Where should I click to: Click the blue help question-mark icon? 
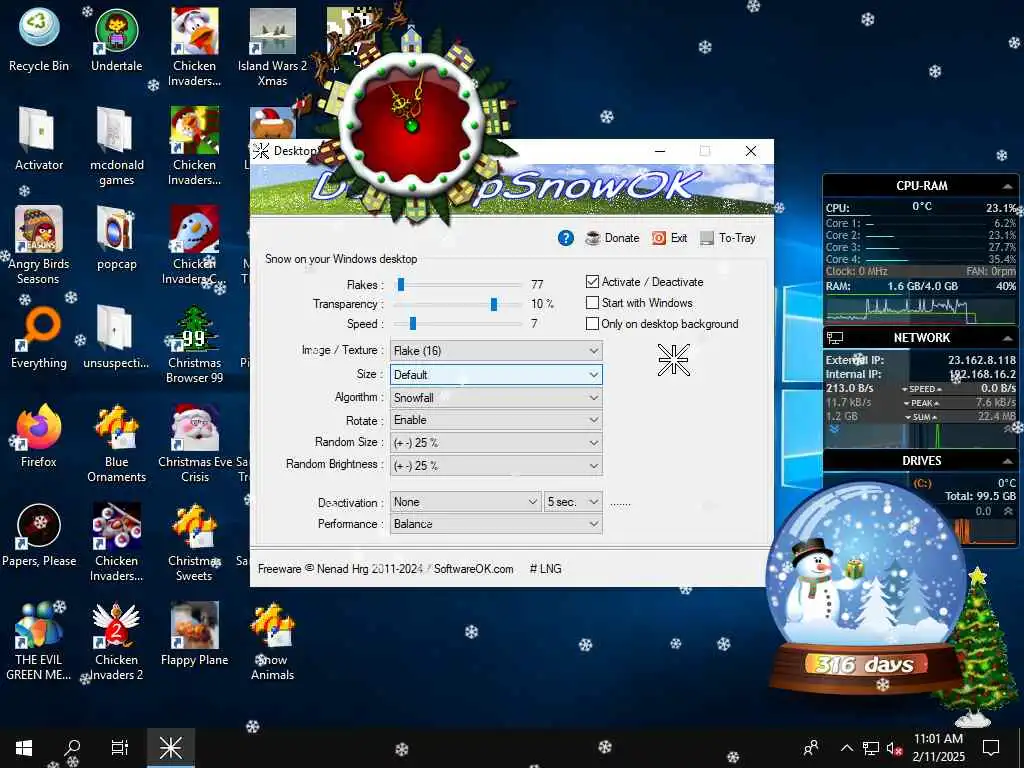(566, 238)
